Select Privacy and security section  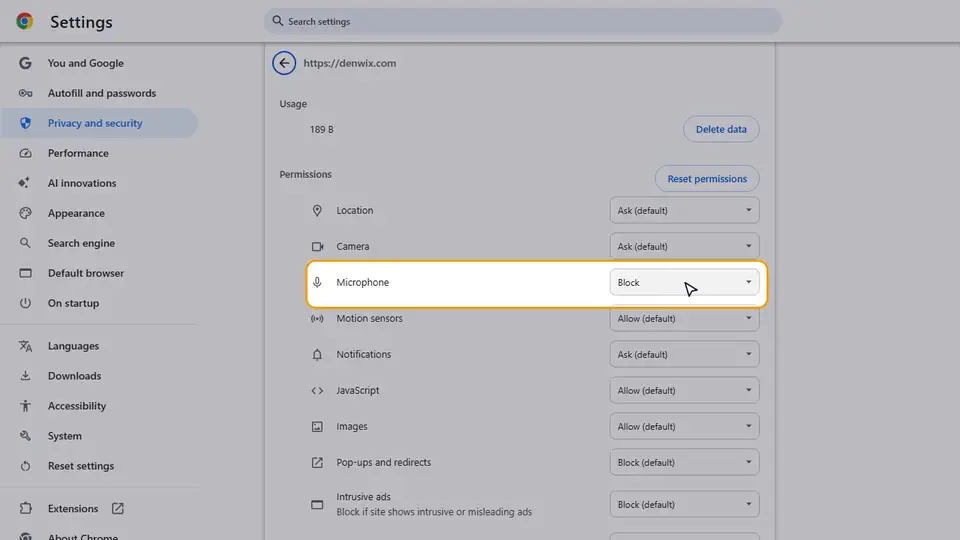point(99,123)
